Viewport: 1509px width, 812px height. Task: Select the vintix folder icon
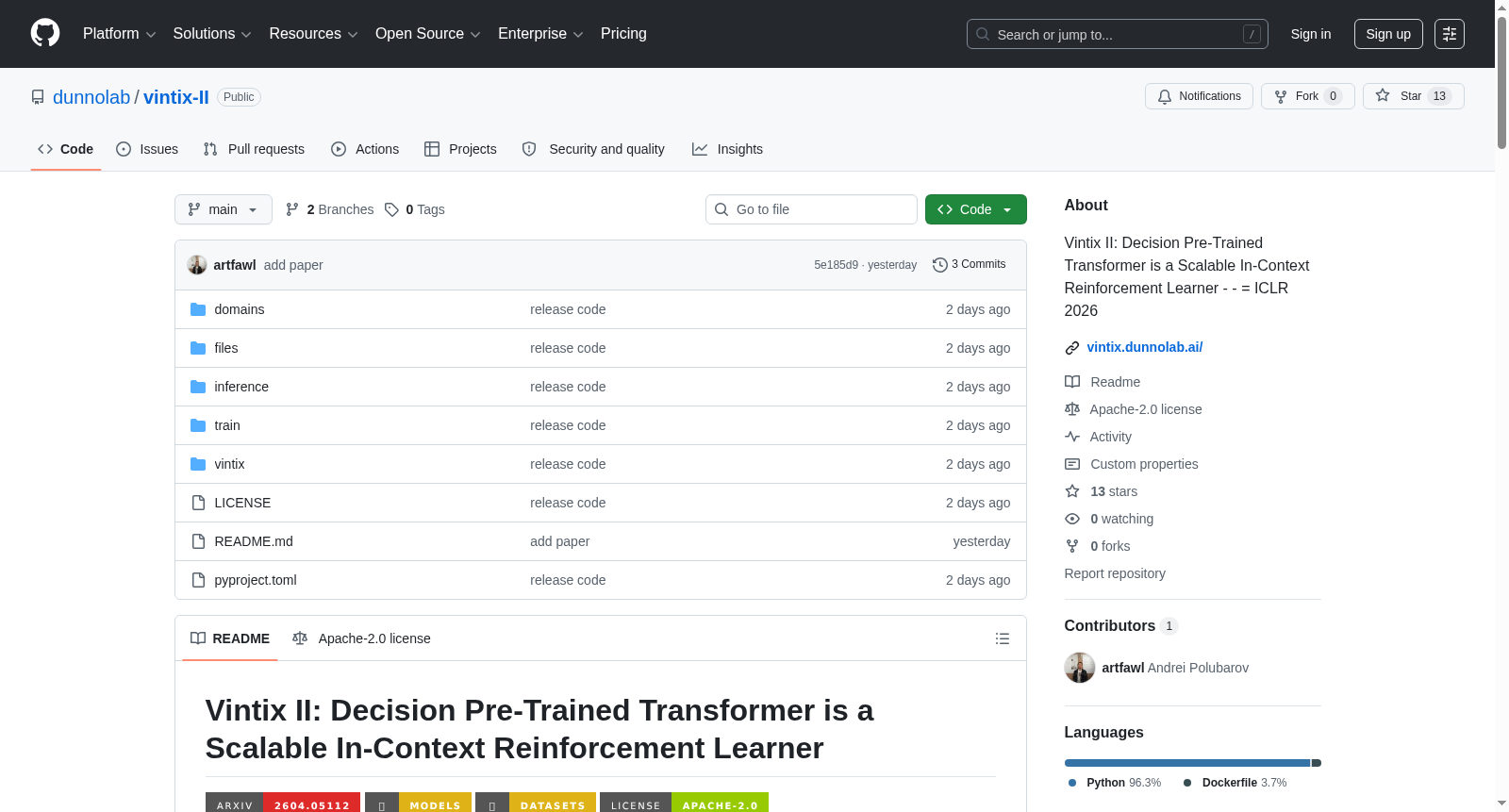[x=198, y=464]
